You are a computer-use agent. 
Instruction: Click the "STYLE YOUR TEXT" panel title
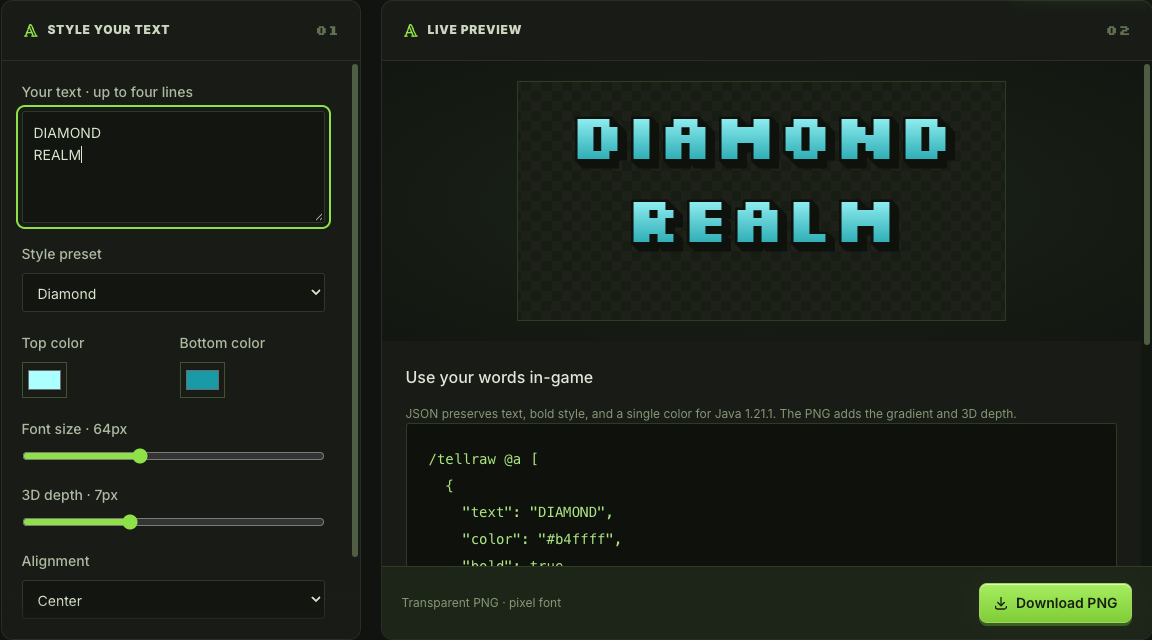[108, 30]
